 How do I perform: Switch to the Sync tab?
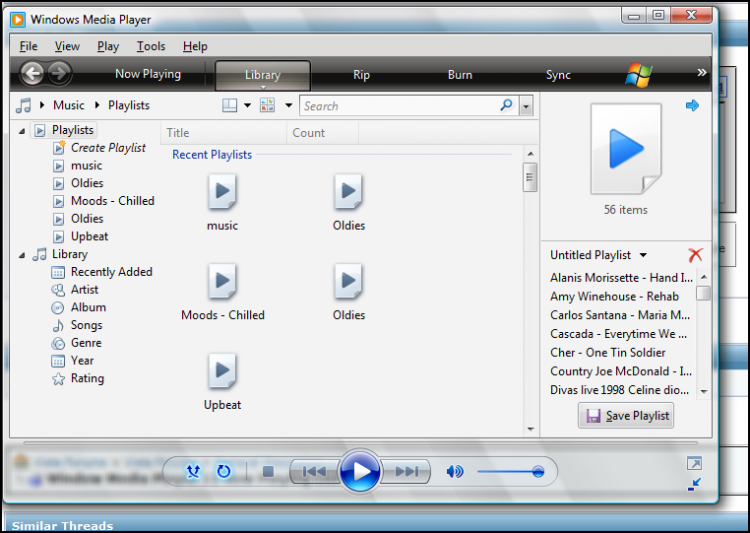(558, 75)
